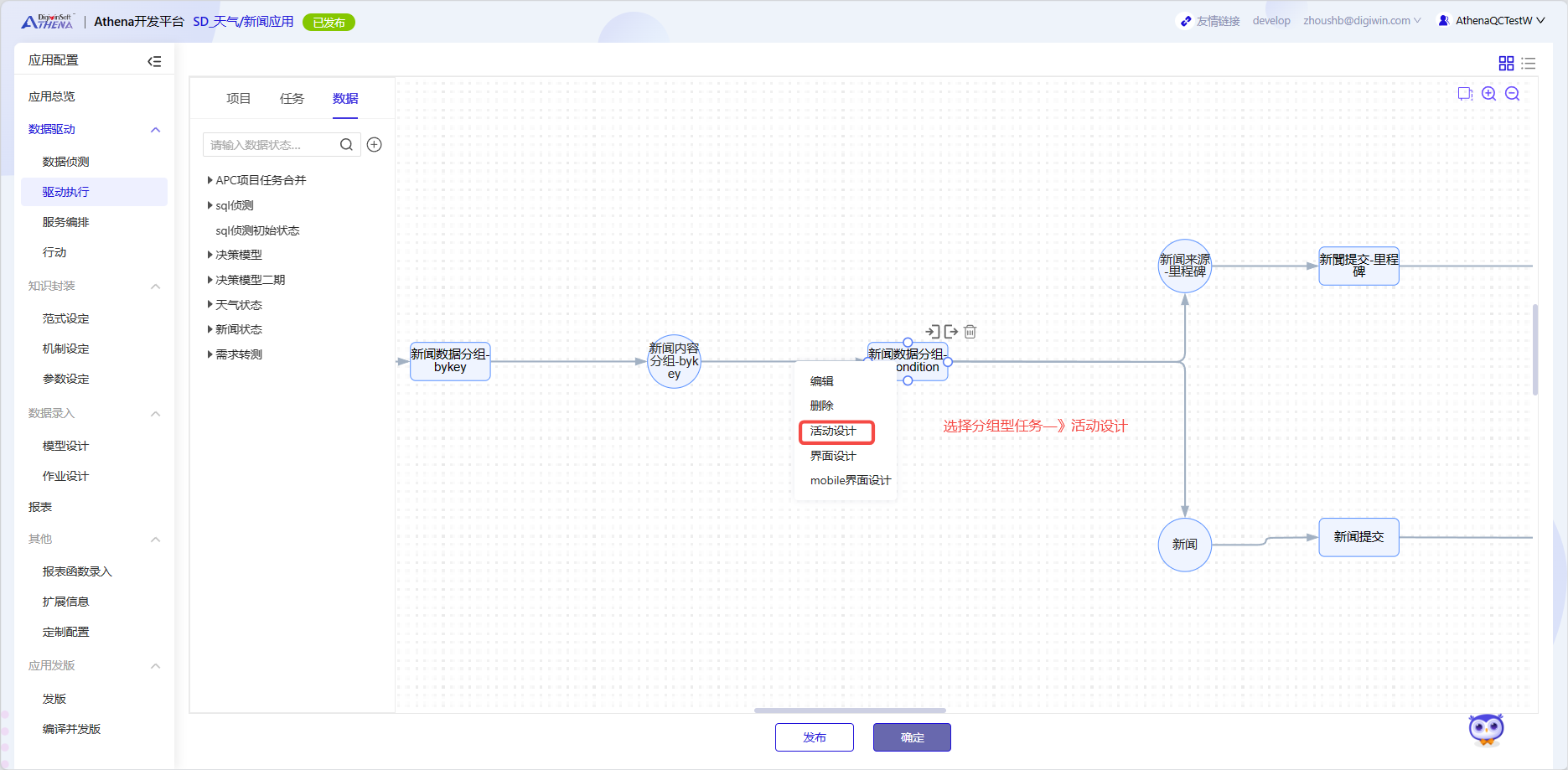This screenshot has height=770, width=1568.
Task: Click the 已发布 status badge
Action: (x=329, y=23)
